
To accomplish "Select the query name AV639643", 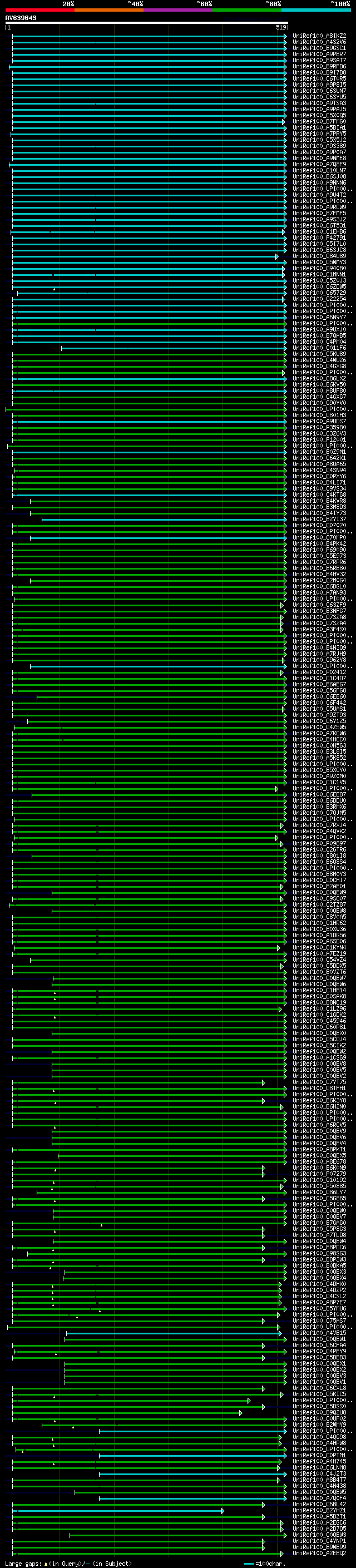I will pos(21,18).
